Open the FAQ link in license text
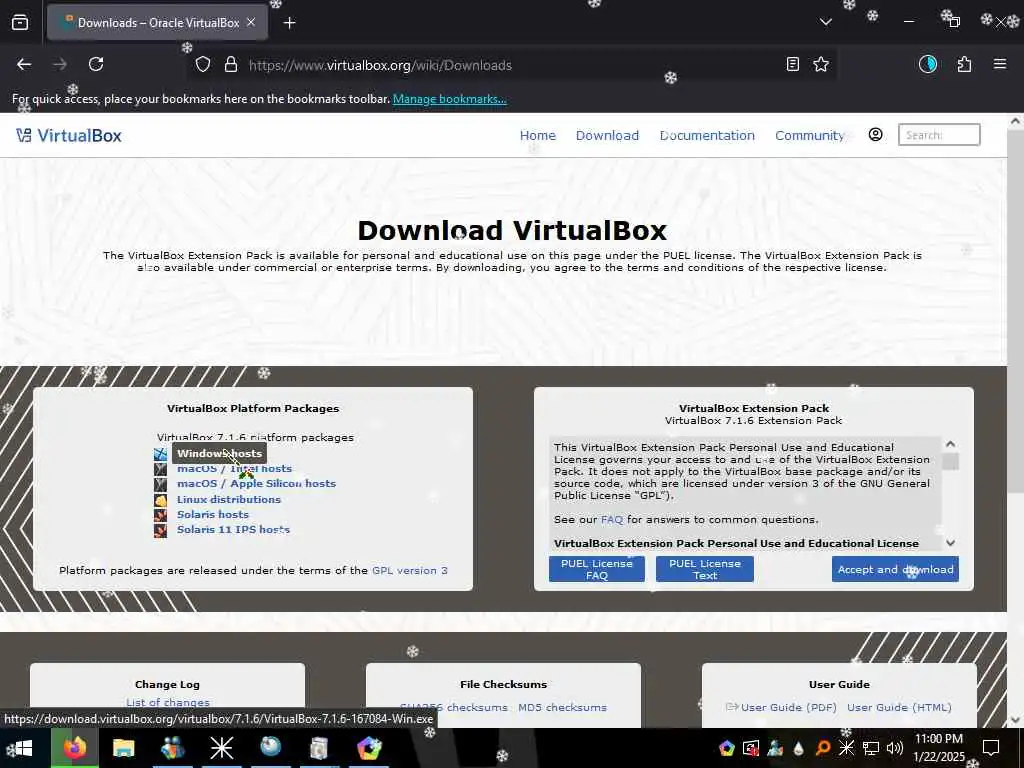Viewport: 1024px width, 768px height. [x=612, y=519]
